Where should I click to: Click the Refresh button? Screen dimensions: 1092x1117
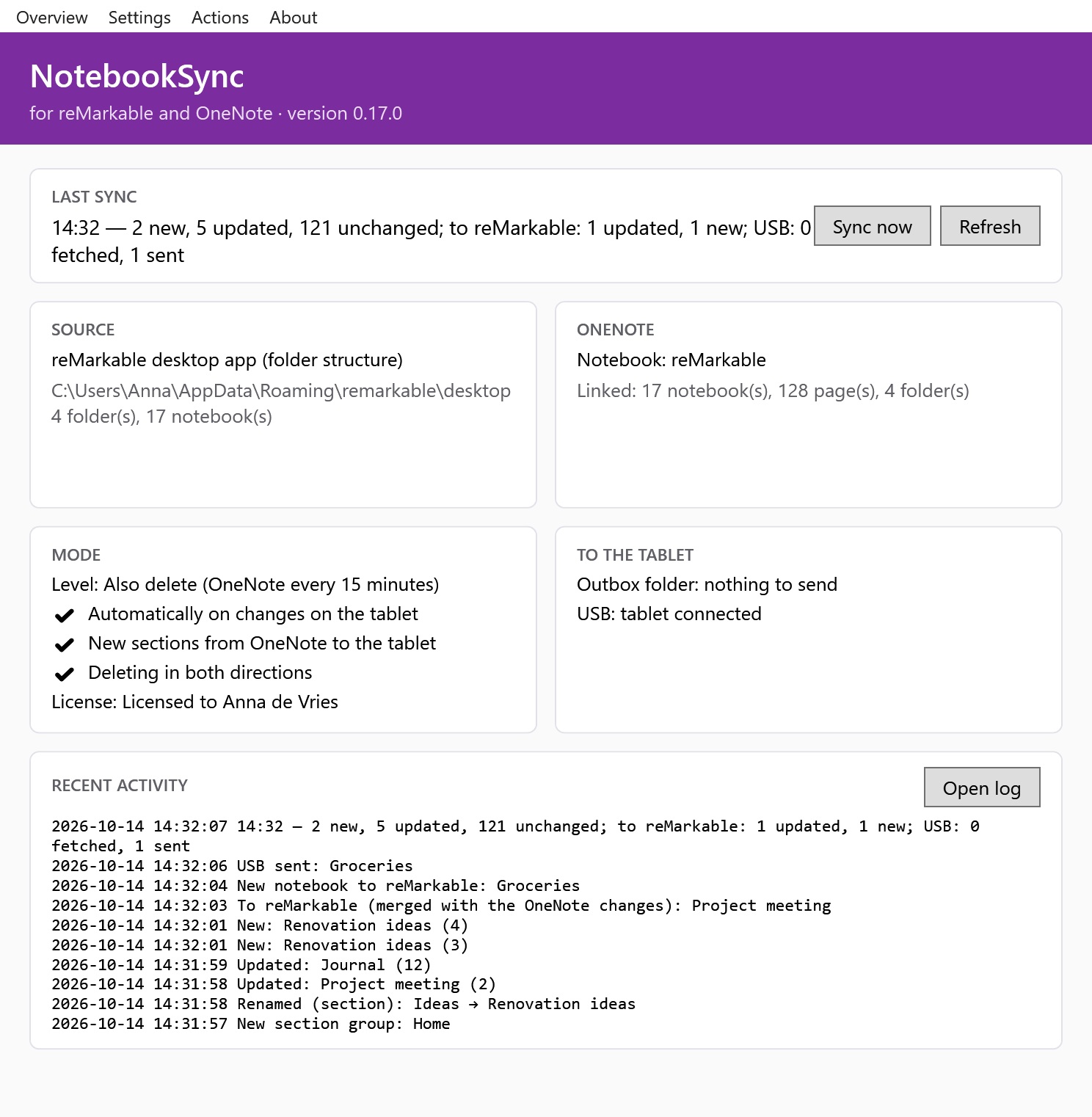coord(990,226)
